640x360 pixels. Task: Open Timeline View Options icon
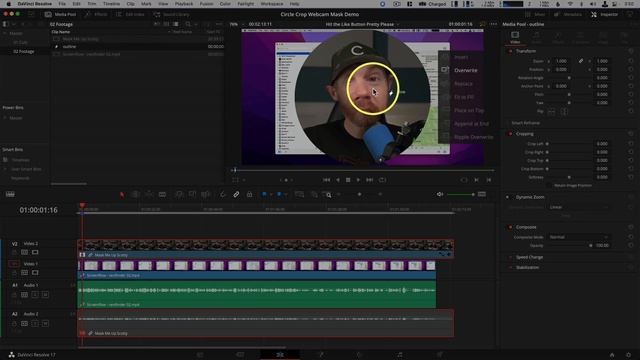(10, 194)
